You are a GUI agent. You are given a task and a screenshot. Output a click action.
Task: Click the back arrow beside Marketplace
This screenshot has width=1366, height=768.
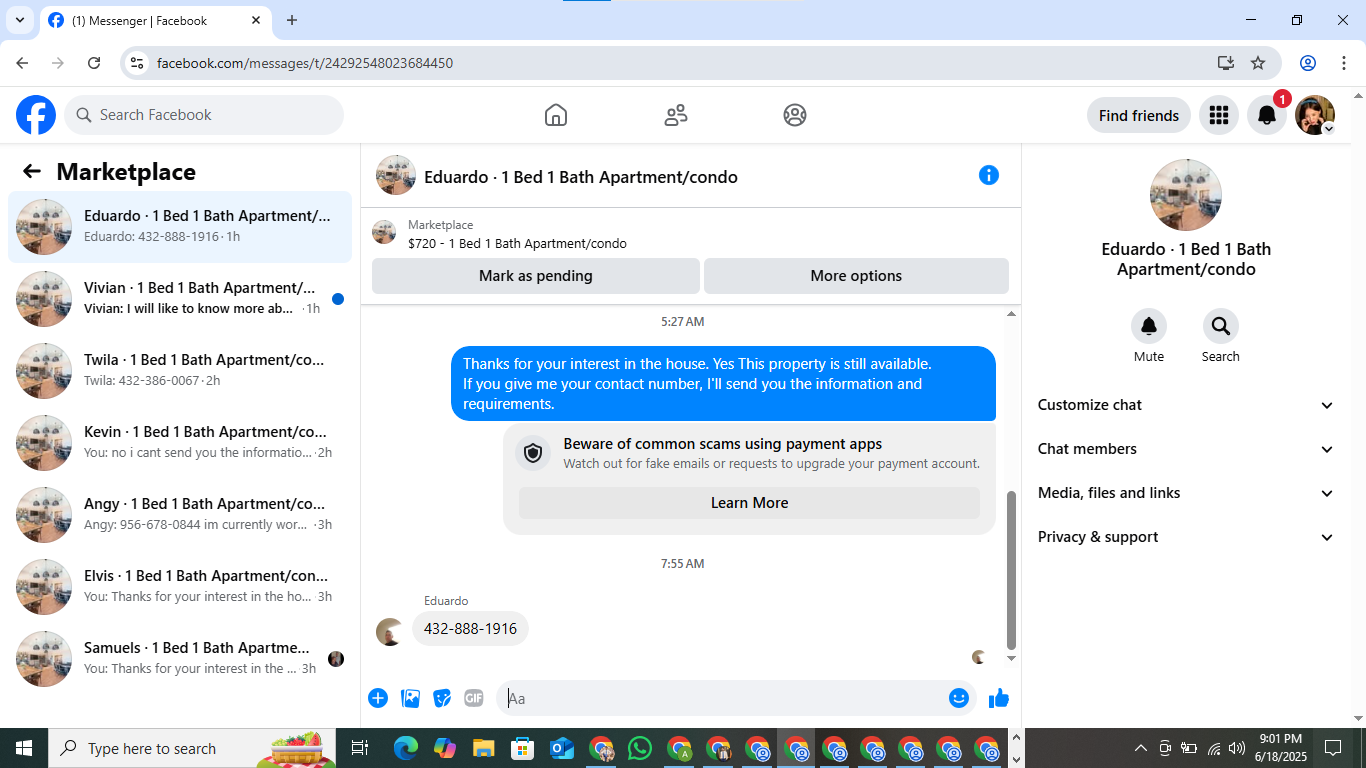click(x=32, y=172)
